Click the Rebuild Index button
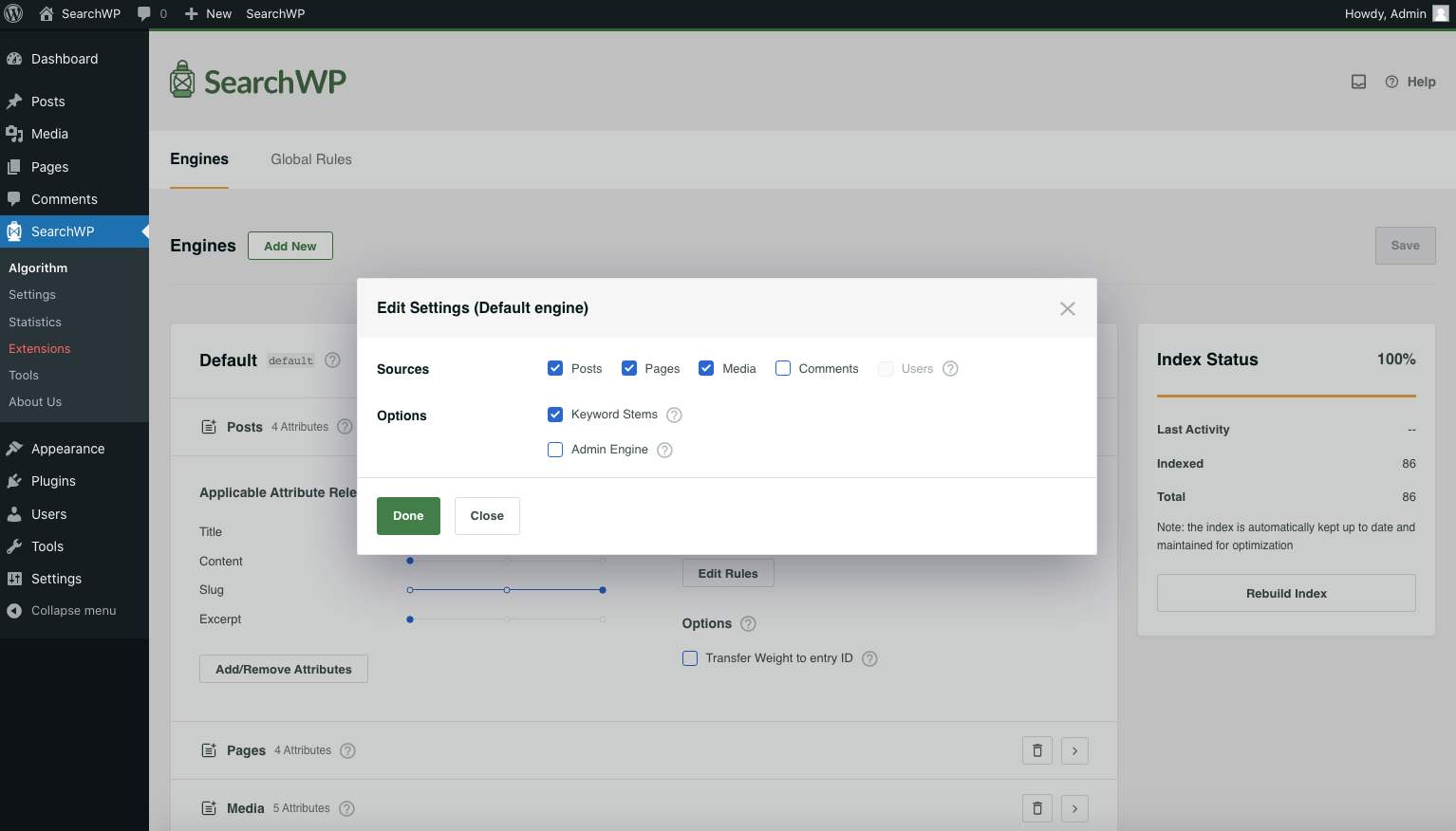1456x831 pixels. coord(1286,593)
